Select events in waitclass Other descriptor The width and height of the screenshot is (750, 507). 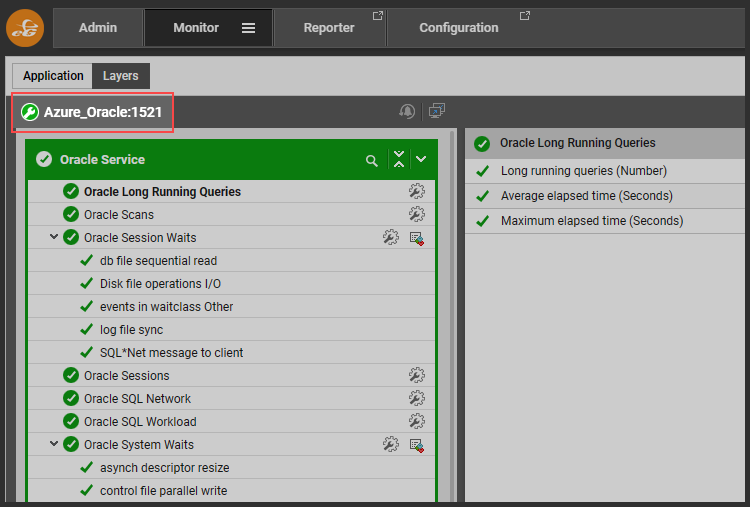166,307
